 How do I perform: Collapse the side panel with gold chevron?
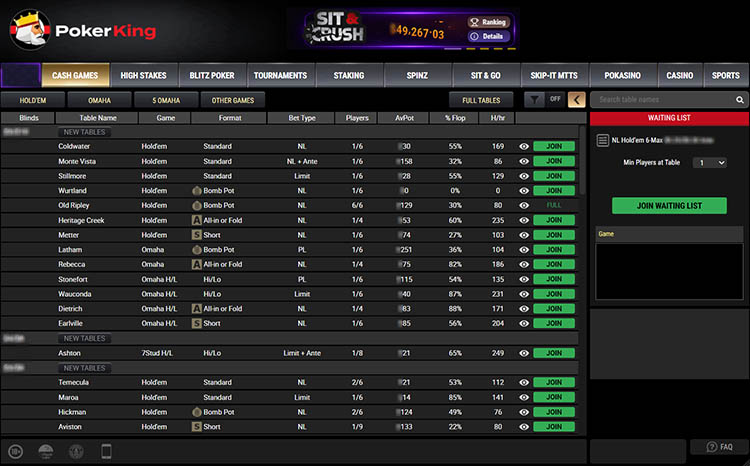[576, 100]
